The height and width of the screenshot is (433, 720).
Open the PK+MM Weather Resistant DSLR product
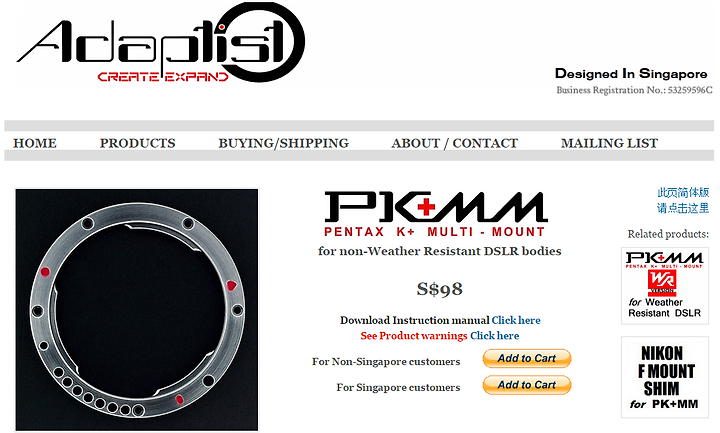(x=664, y=286)
